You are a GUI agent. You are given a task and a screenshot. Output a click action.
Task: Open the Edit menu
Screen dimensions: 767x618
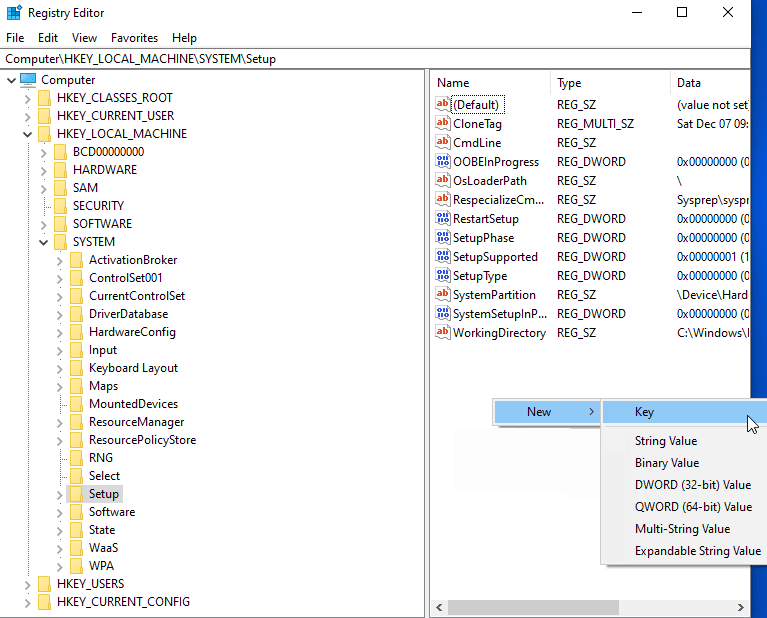[x=48, y=38]
